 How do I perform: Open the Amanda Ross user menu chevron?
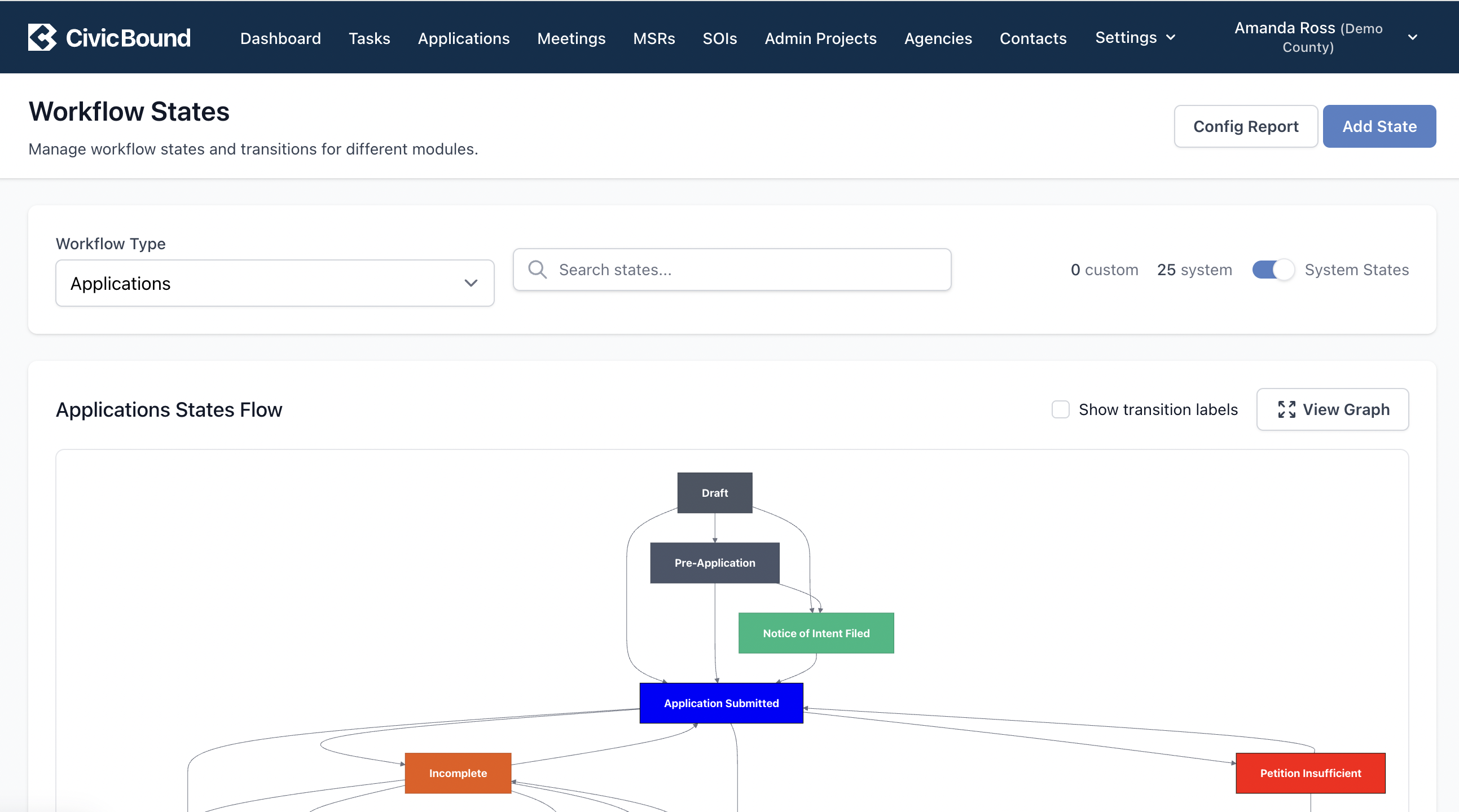point(1413,37)
